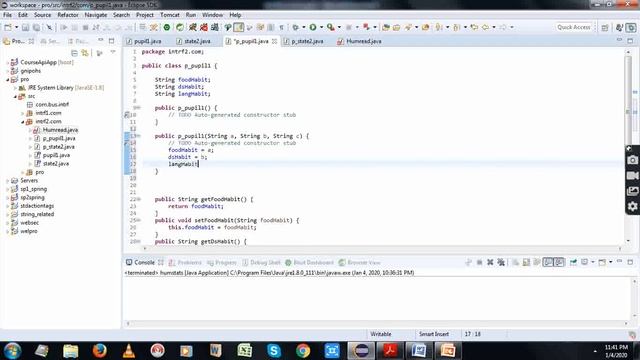Viewport: 640px width, 360px height.
Task: Expand the JRE System Library node
Action: click(x=15, y=88)
